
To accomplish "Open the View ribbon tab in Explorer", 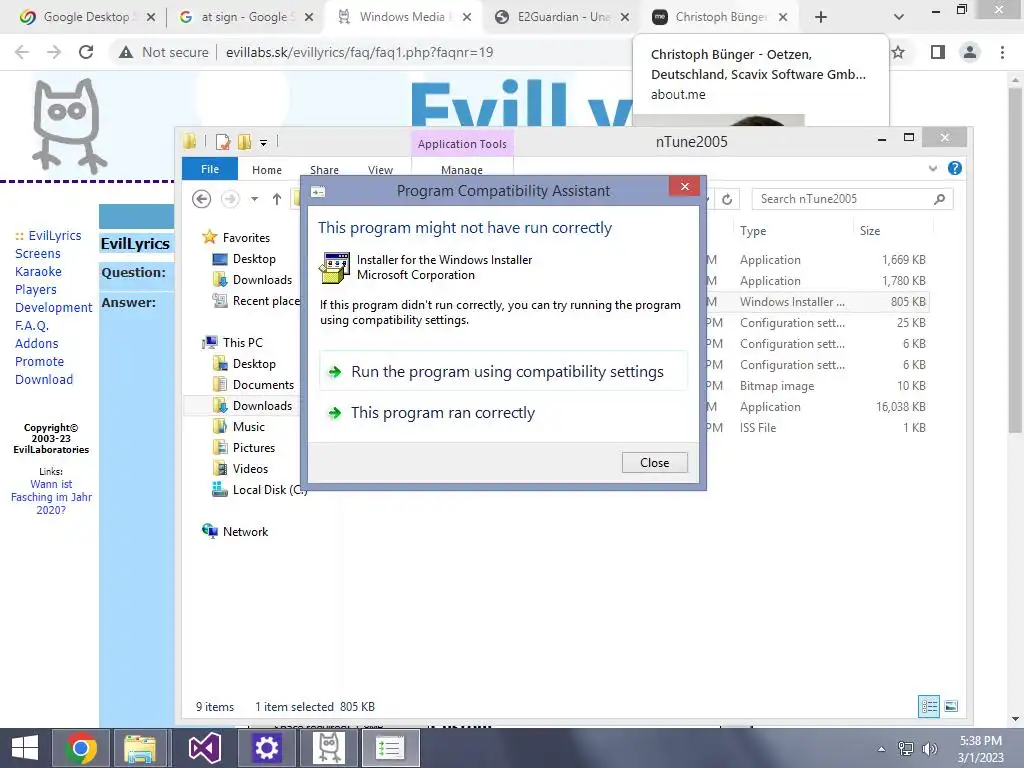I will tap(380, 170).
